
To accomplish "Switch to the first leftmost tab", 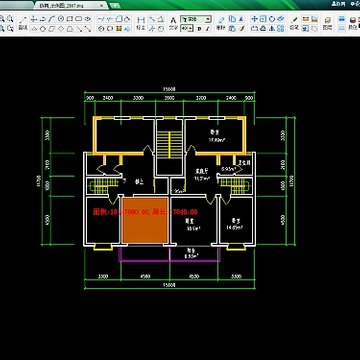I will pos(16,6).
